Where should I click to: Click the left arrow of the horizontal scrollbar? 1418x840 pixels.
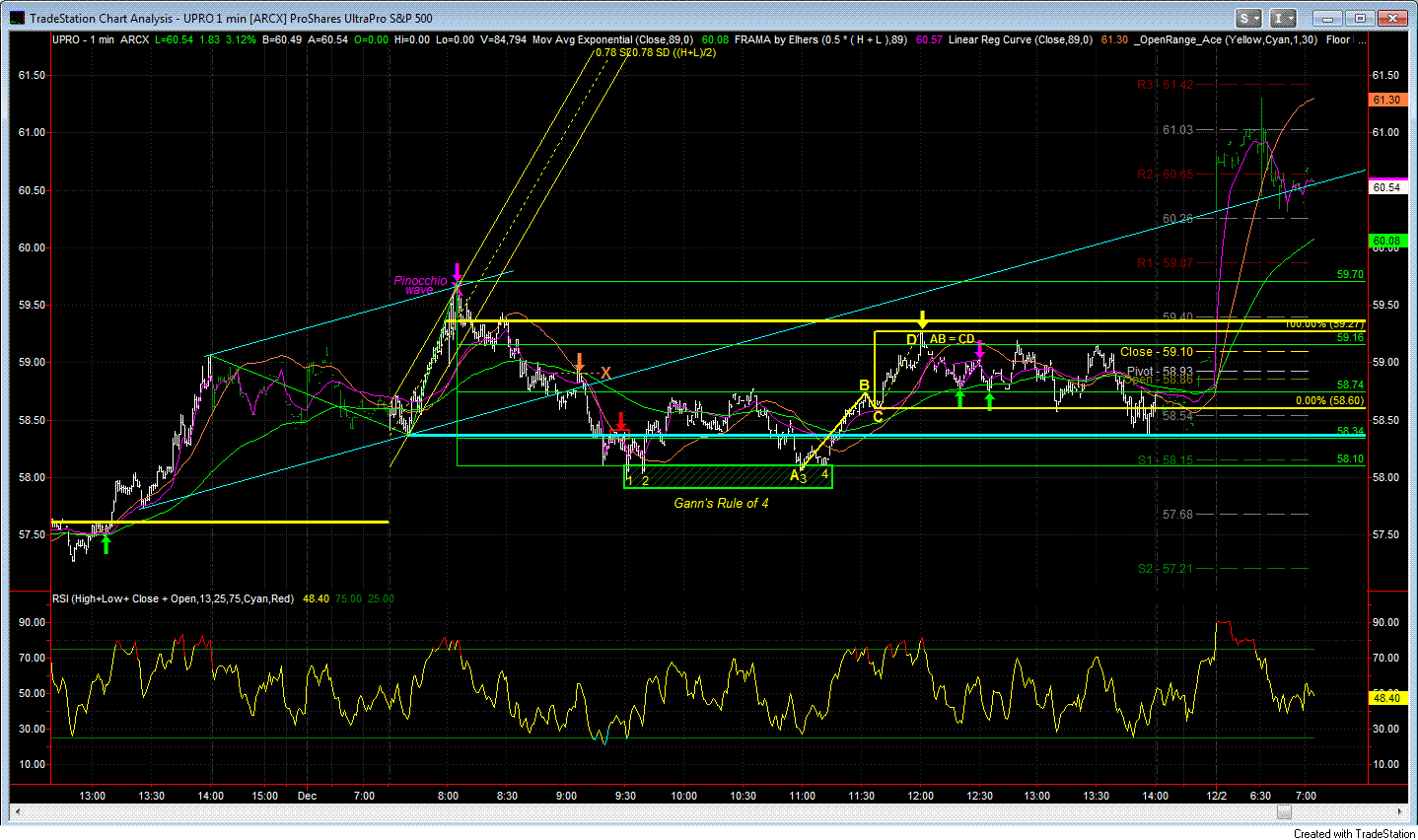[x=19, y=812]
